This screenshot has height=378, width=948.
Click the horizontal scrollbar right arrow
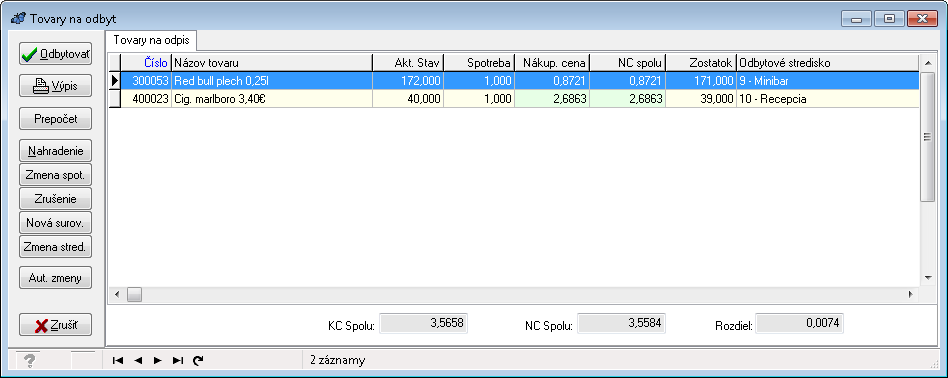point(911,295)
